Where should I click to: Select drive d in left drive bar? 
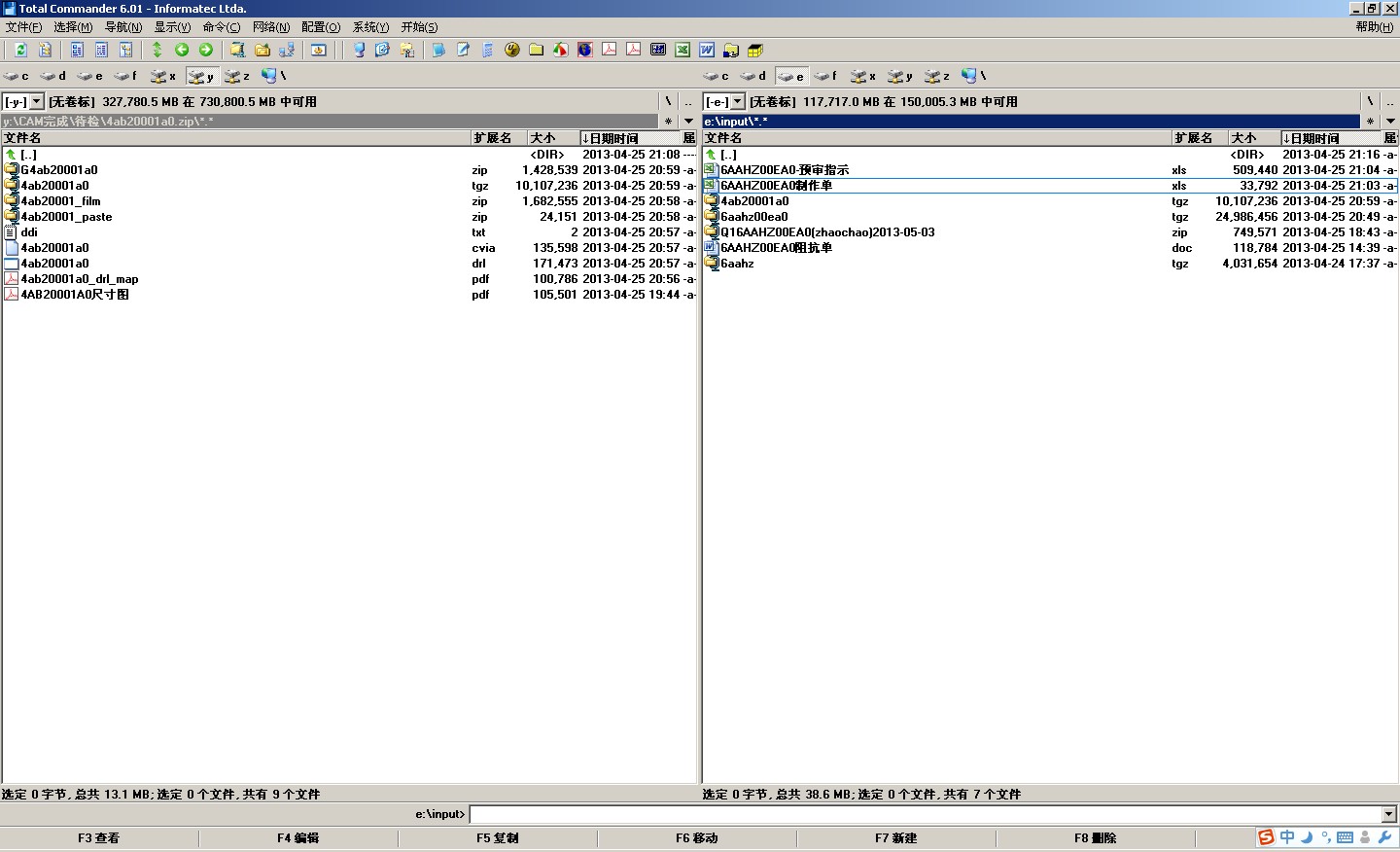click(x=52, y=76)
